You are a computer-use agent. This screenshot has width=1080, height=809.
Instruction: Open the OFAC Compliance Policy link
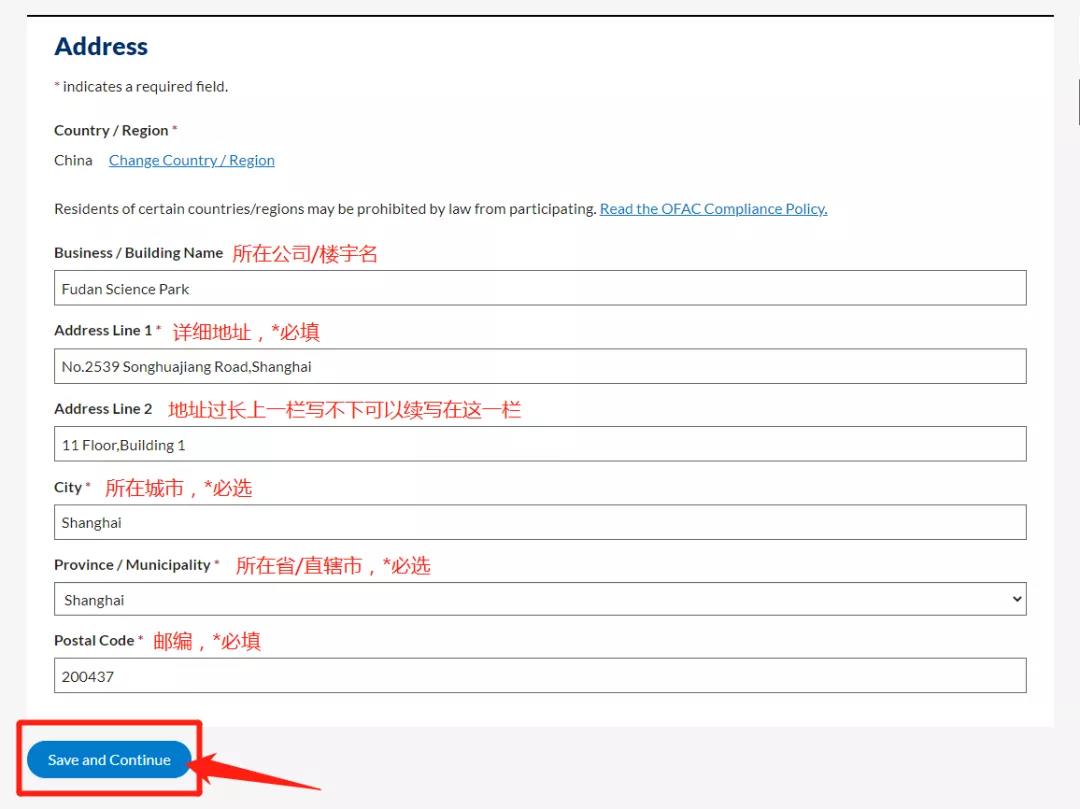click(x=714, y=209)
